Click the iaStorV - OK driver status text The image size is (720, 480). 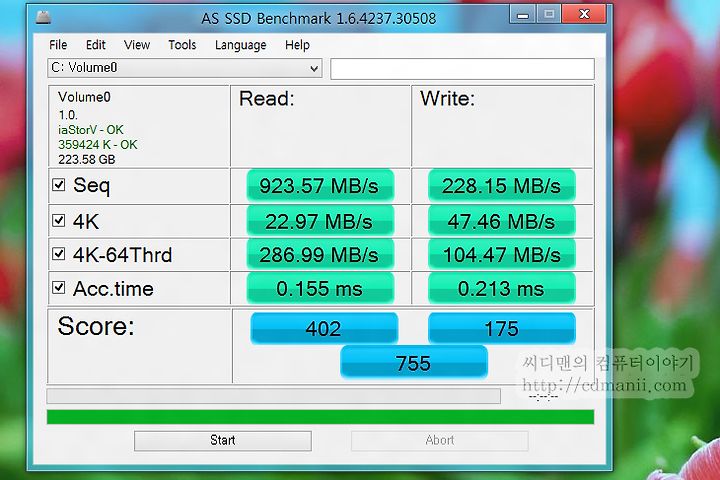coord(90,130)
